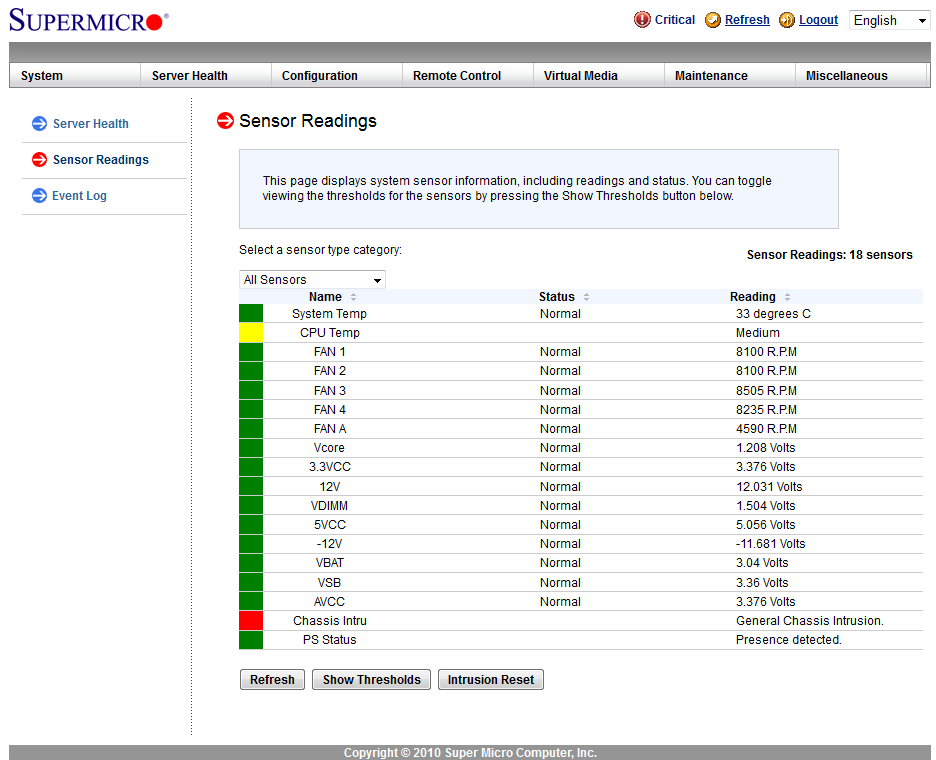The height and width of the screenshot is (760, 936).
Task: Click 'Sensor Readings: 18 sensors' count text
Action: click(829, 255)
